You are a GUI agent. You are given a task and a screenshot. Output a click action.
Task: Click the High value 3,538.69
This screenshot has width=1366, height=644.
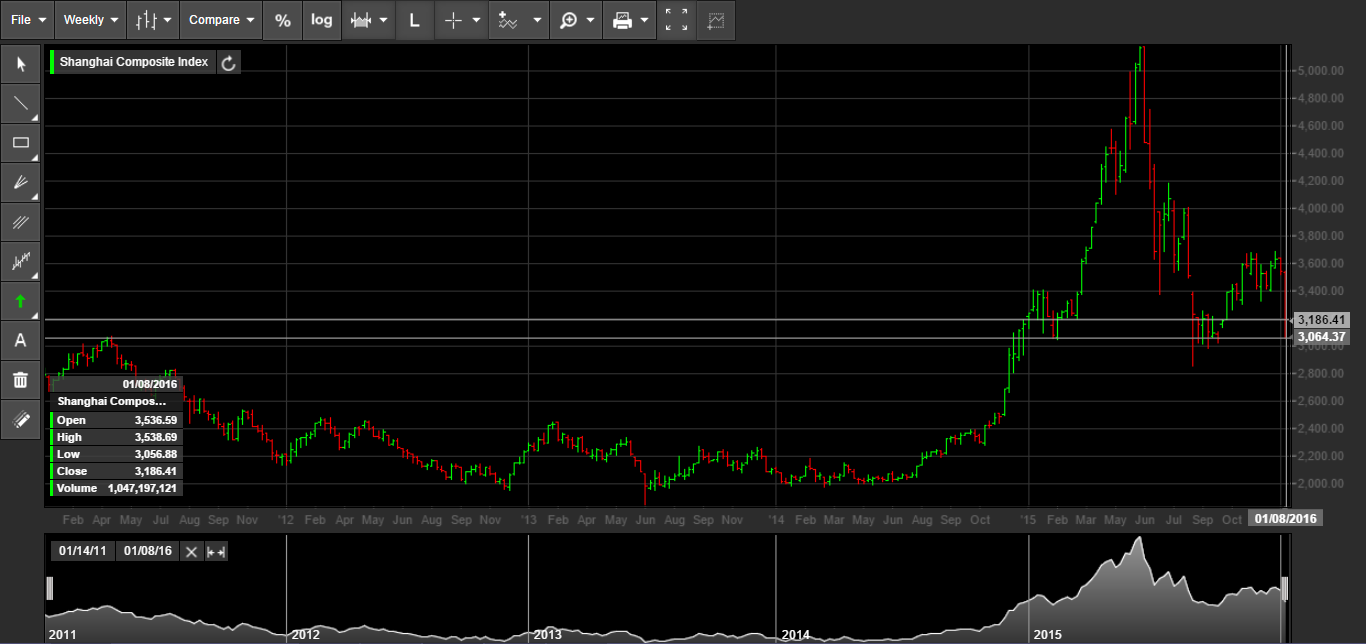click(x=156, y=437)
